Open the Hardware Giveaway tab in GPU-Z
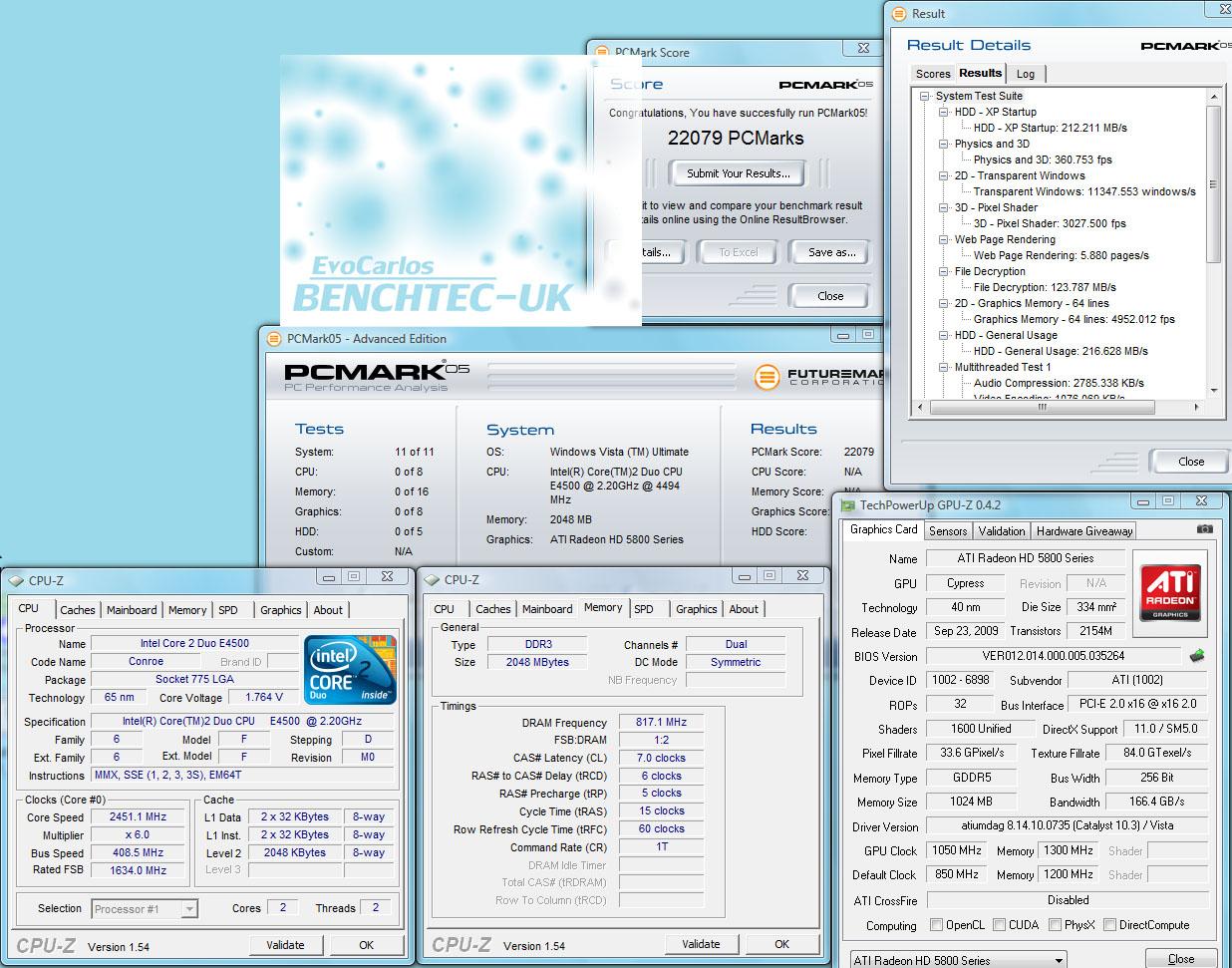The width and height of the screenshot is (1232, 968). [1084, 531]
